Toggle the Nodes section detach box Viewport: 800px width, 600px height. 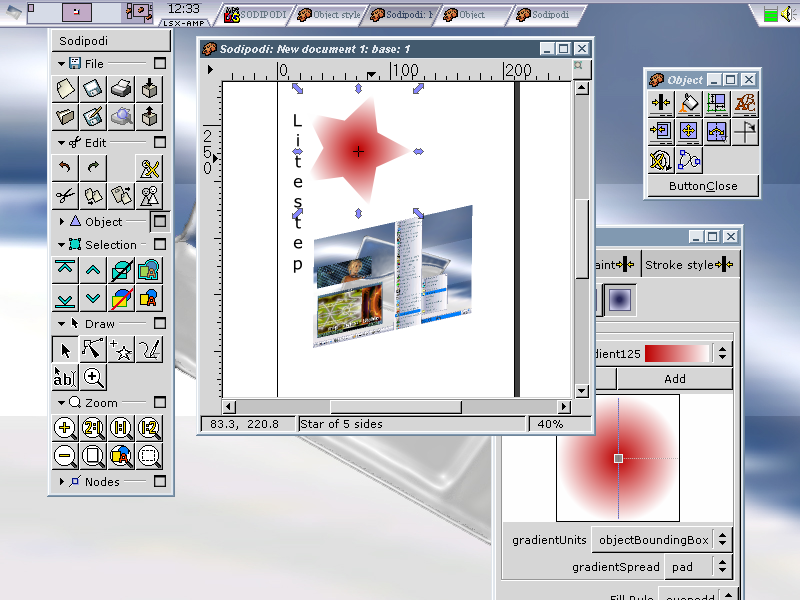[160, 482]
